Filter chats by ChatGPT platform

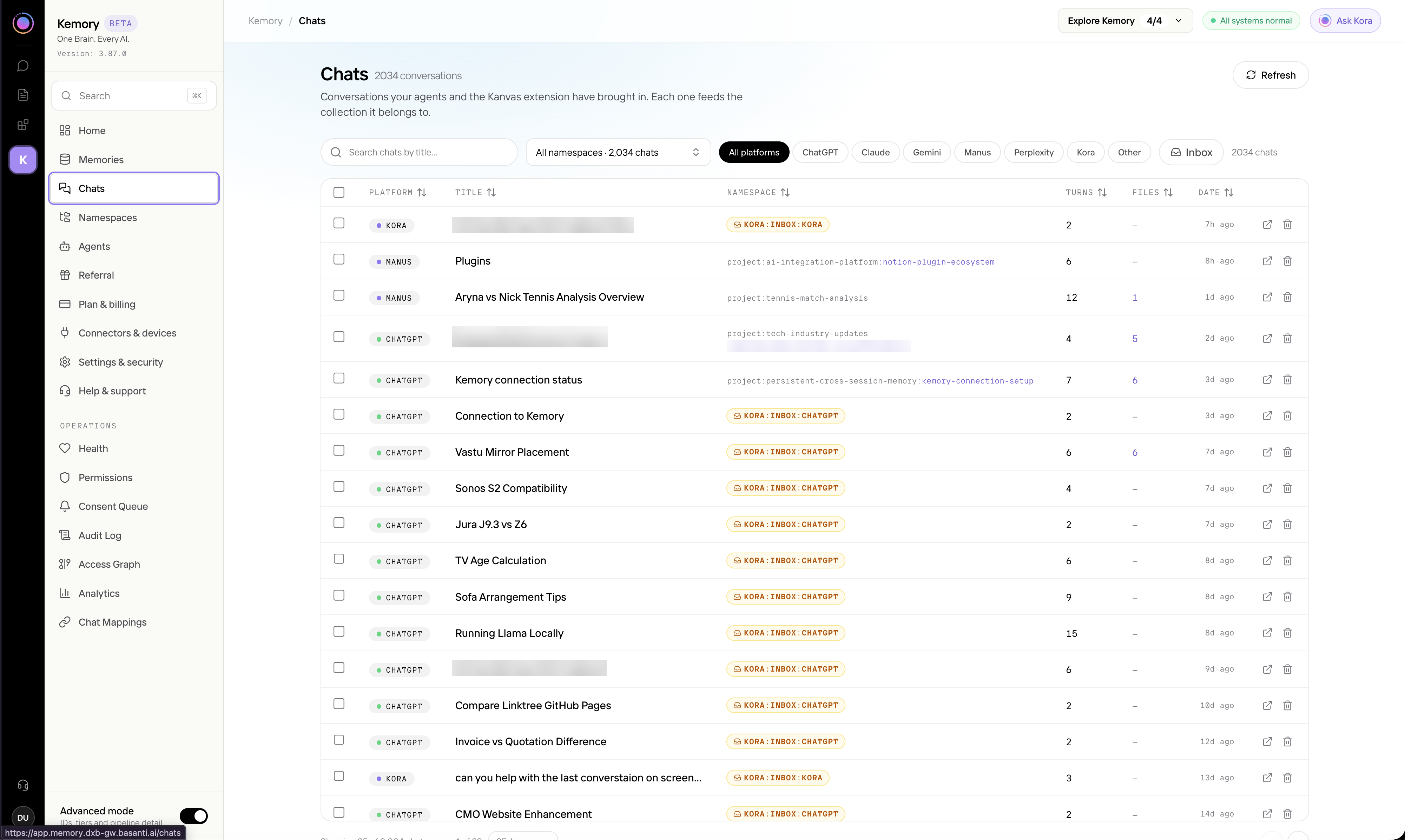click(820, 152)
